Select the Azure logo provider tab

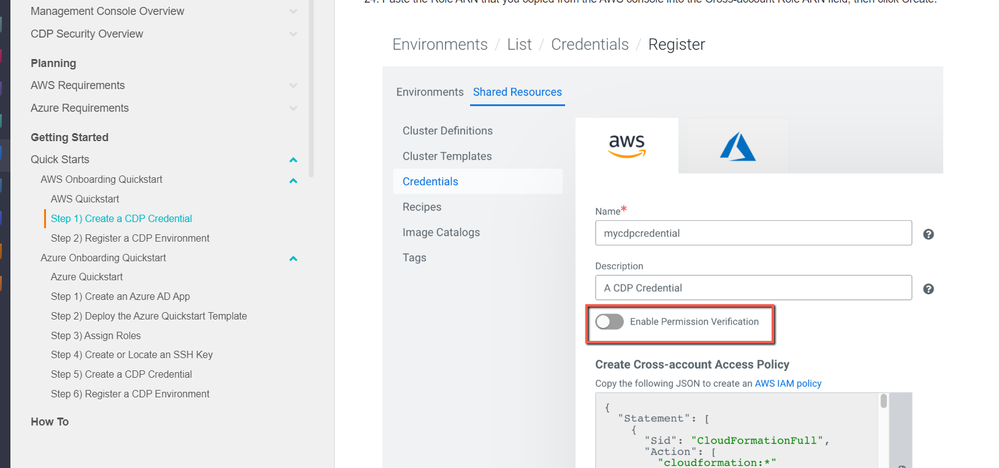737,146
